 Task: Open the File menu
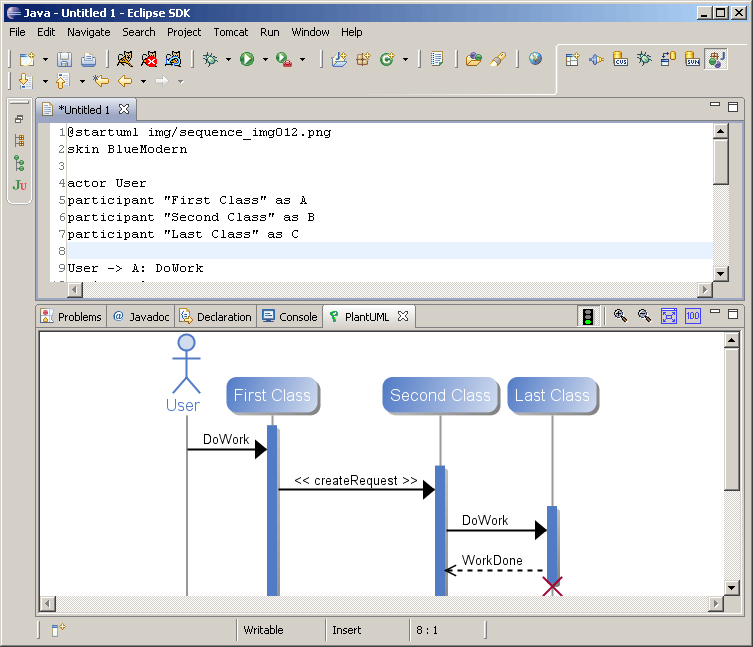coord(17,32)
